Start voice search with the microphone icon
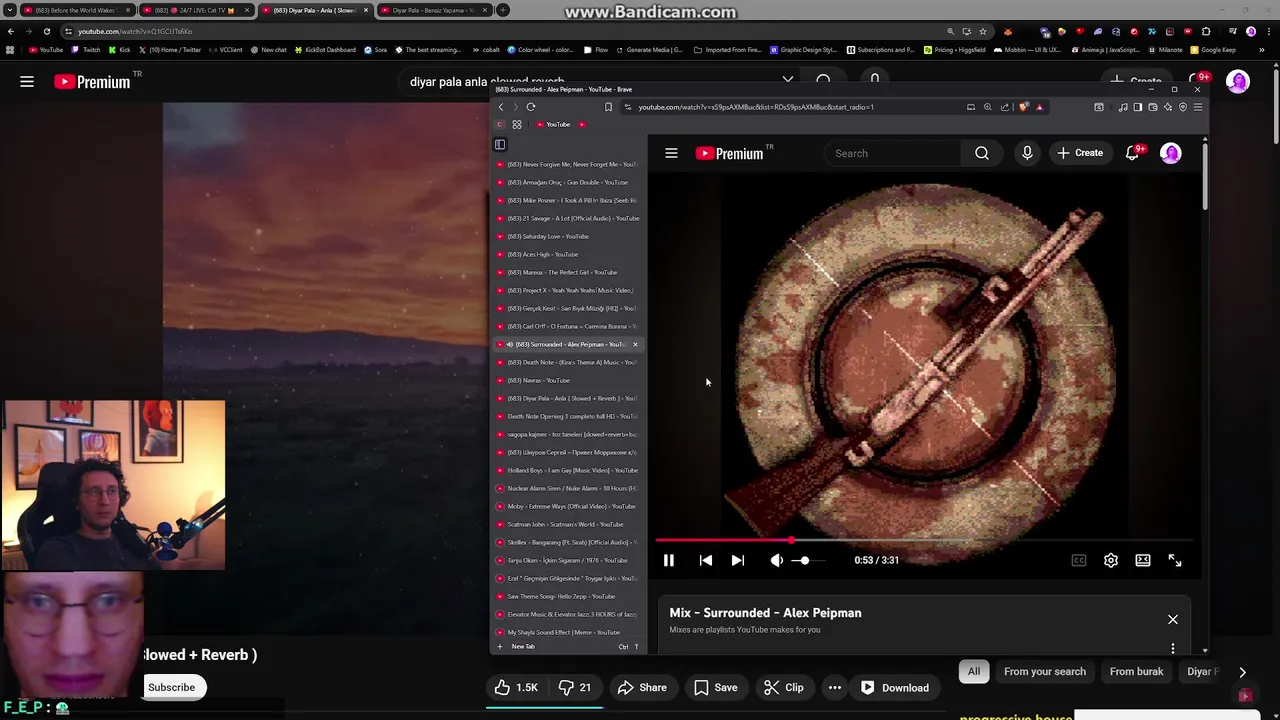Viewport: 1280px width, 720px height. click(x=1027, y=153)
